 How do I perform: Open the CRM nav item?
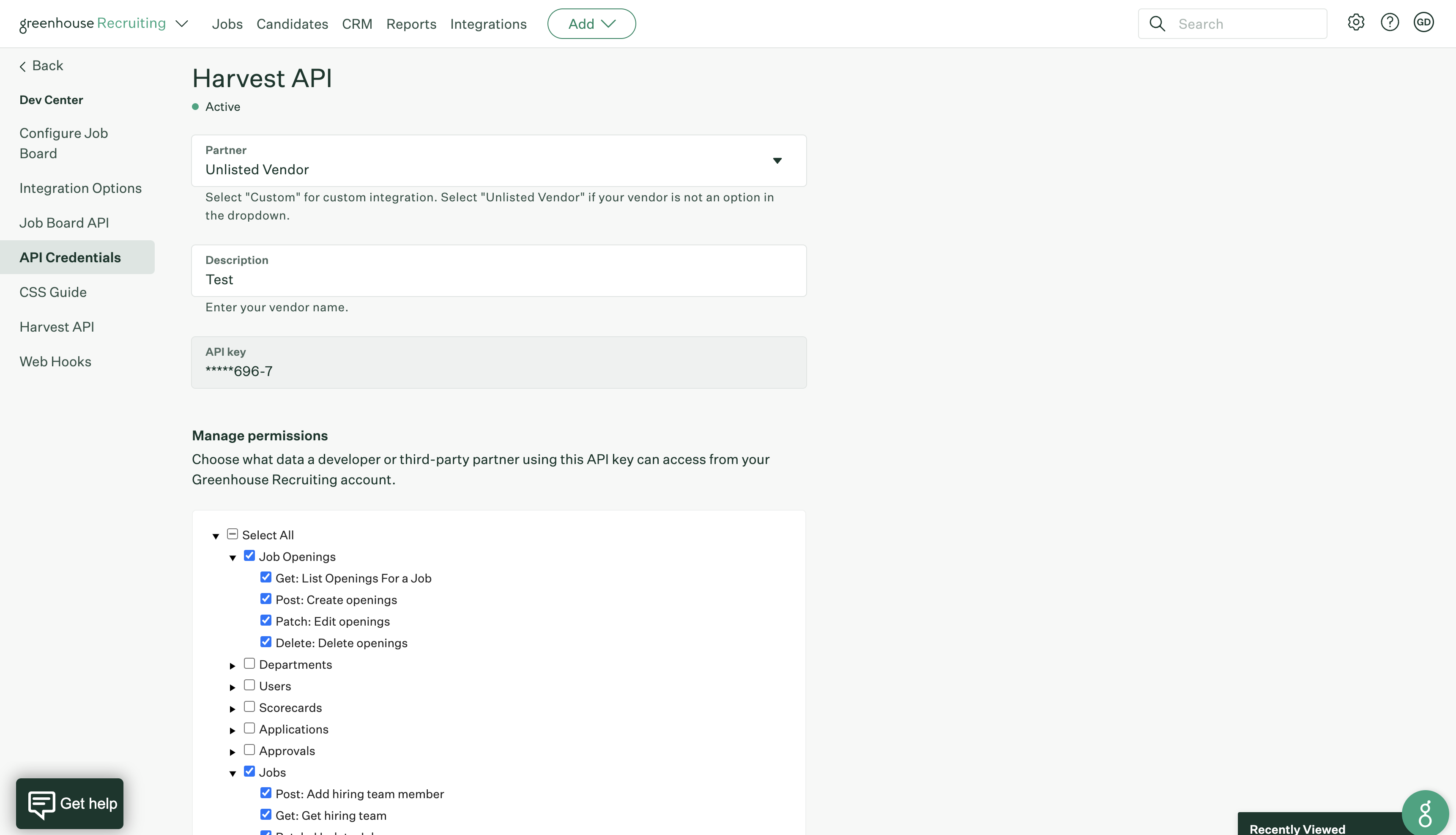[357, 24]
